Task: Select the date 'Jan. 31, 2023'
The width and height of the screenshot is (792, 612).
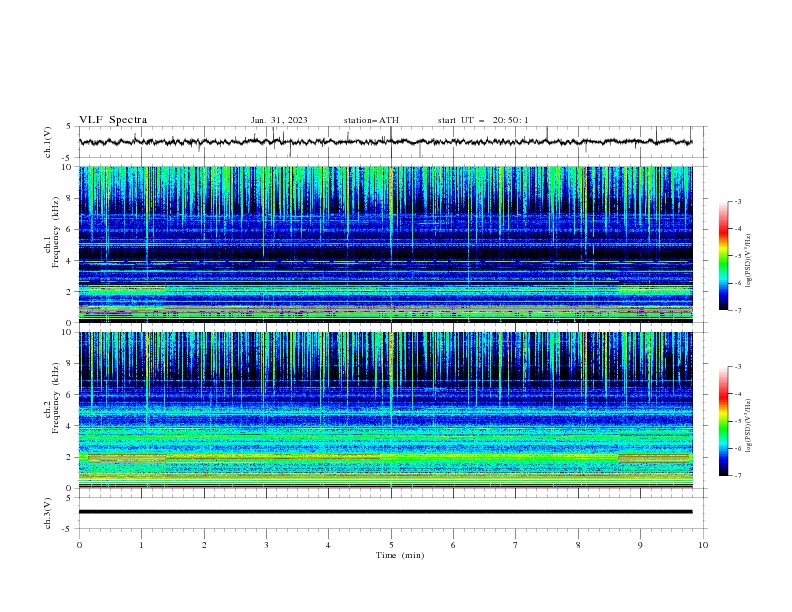Action: 279,120
